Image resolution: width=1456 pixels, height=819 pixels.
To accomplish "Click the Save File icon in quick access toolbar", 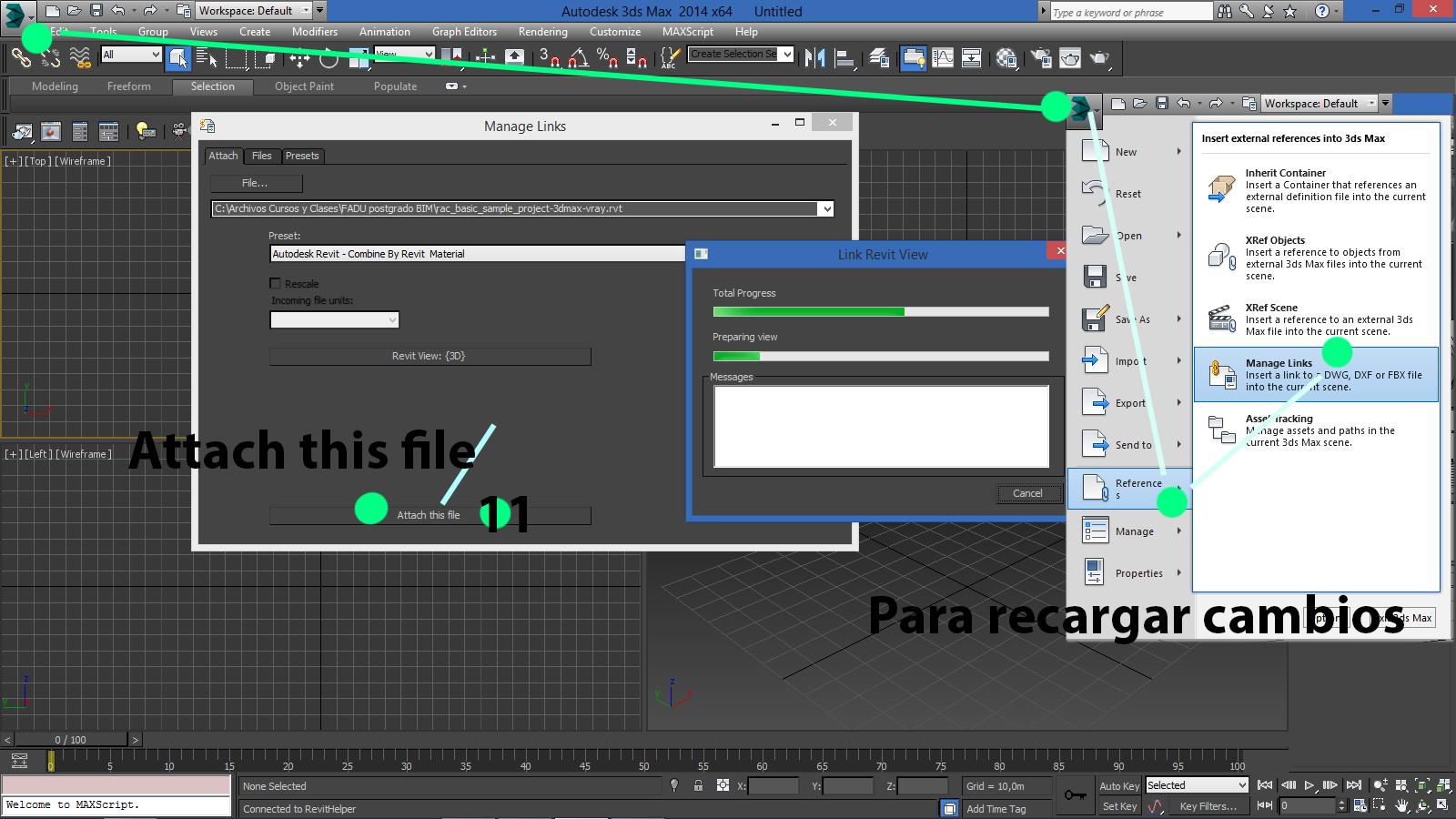I will point(96,11).
